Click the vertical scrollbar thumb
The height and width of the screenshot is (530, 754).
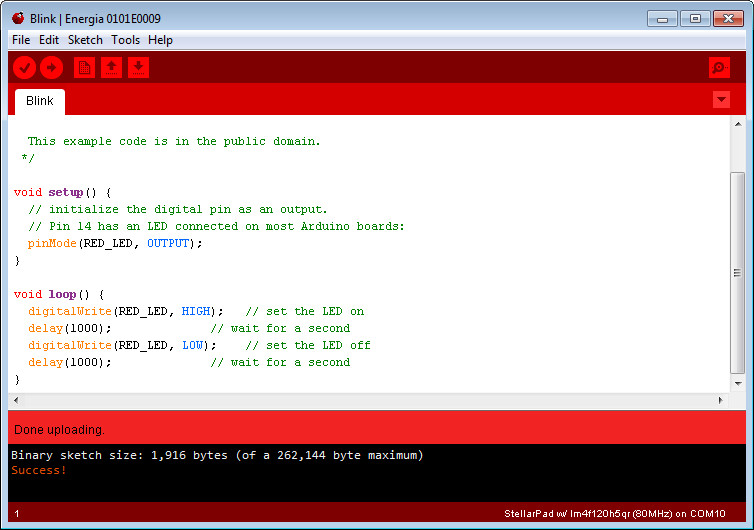click(x=738, y=273)
